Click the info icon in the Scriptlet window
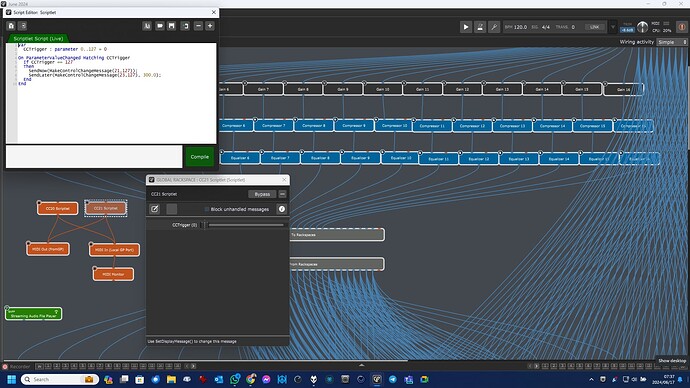Screen dimensions: 690x388 282,209
